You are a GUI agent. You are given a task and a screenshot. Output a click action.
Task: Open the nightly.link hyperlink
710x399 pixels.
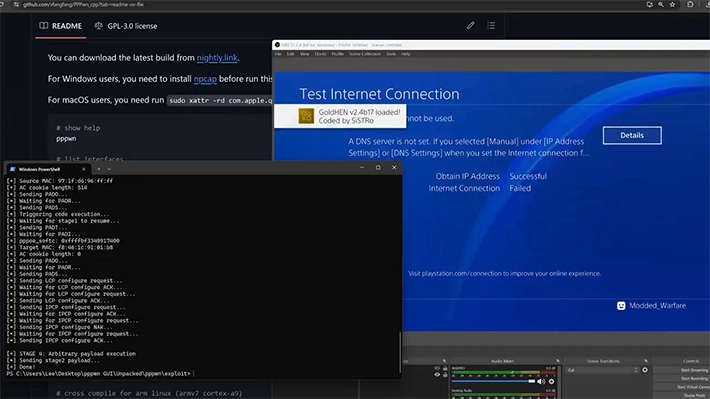(217, 58)
